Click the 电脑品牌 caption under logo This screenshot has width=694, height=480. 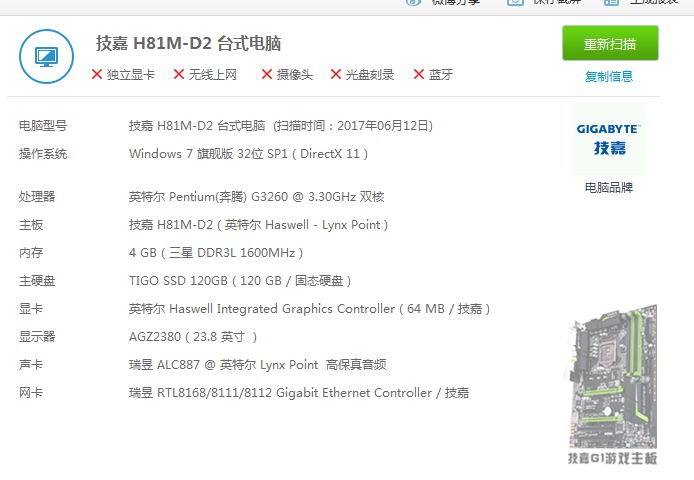pyautogui.click(x=609, y=187)
